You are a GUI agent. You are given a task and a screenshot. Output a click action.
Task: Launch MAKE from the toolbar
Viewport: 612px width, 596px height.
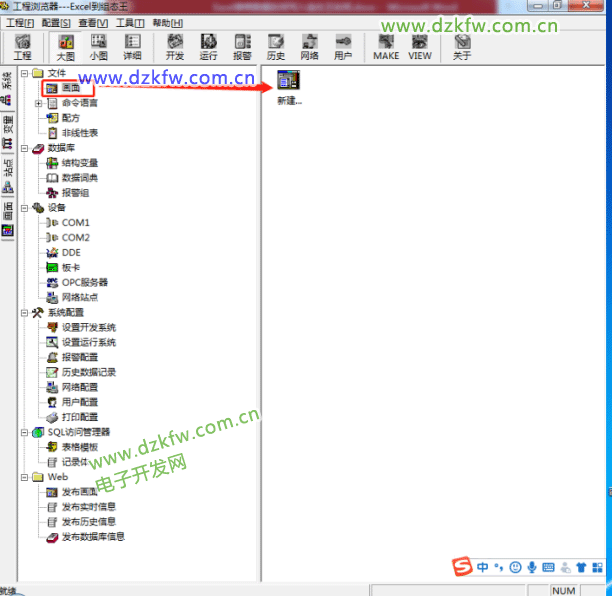386,47
